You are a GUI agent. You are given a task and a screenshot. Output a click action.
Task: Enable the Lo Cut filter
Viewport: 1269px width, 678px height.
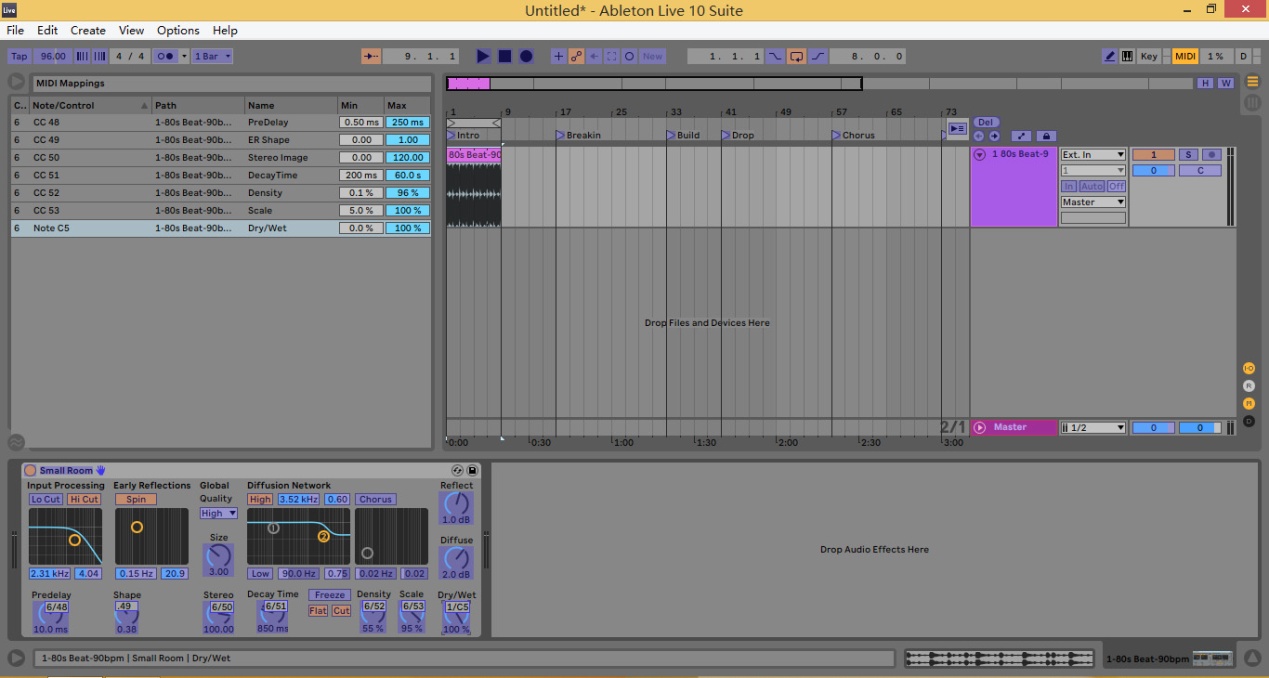(45, 499)
